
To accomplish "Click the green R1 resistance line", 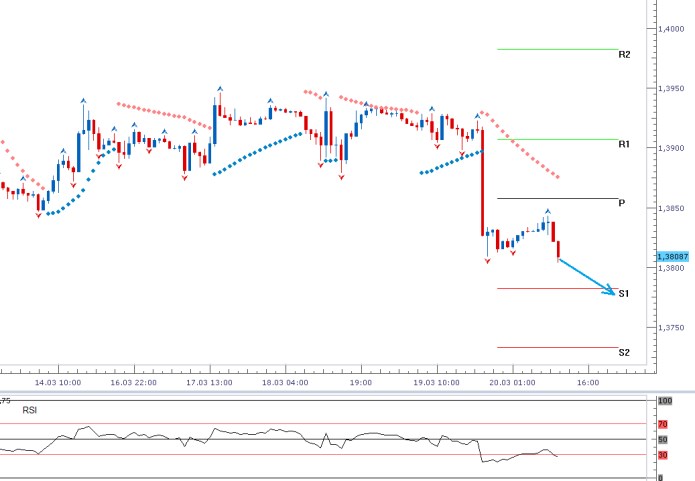I will (558, 139).
